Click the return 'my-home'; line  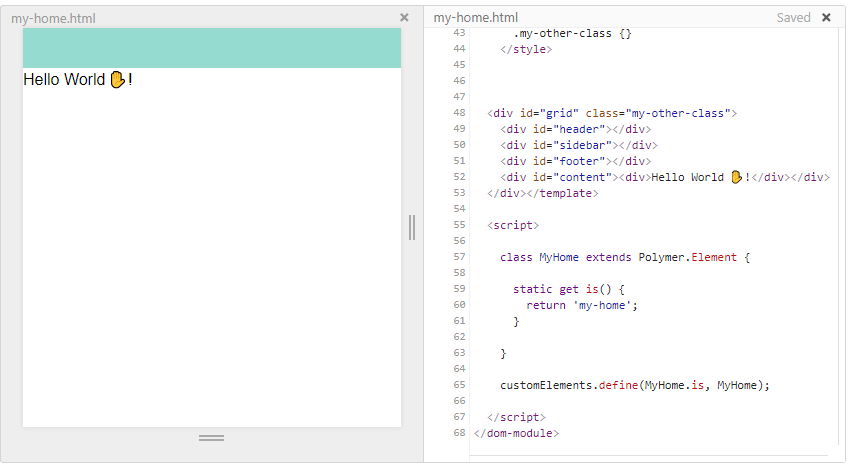pos(582,305)
